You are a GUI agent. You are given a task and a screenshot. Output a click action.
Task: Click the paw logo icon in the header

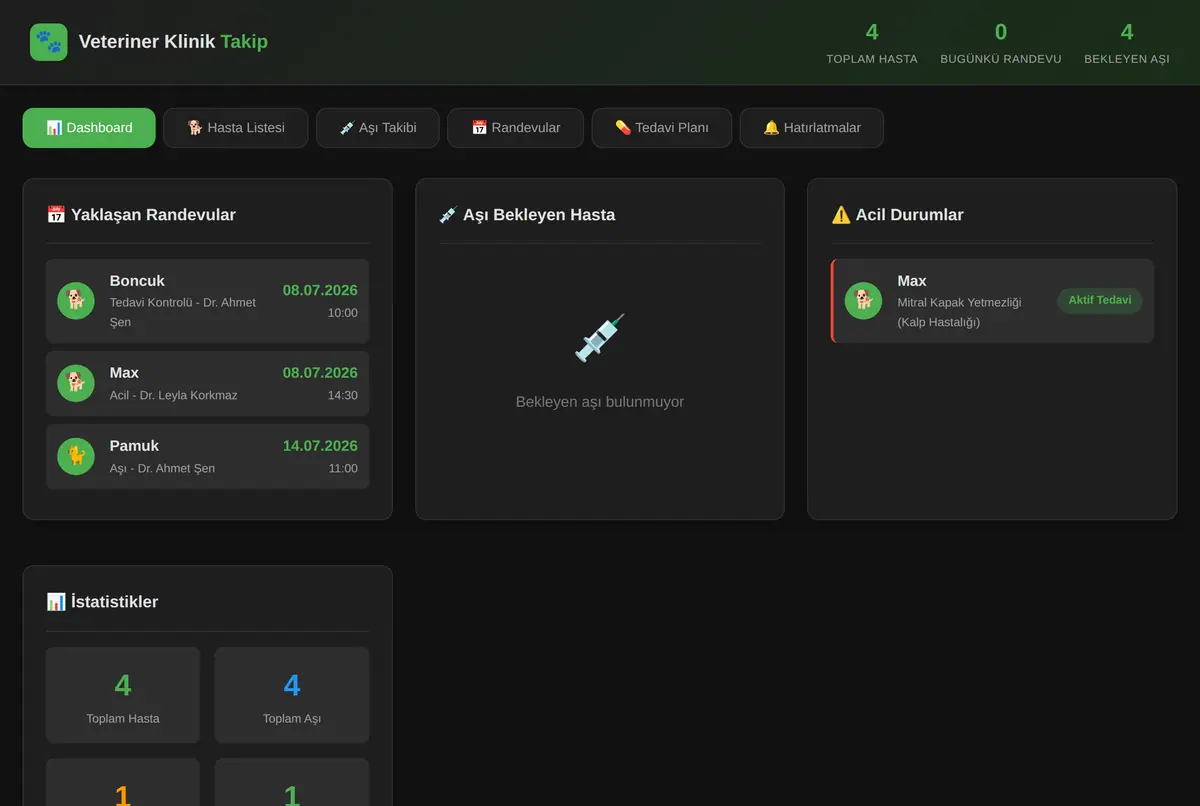[x=49, y=42]
